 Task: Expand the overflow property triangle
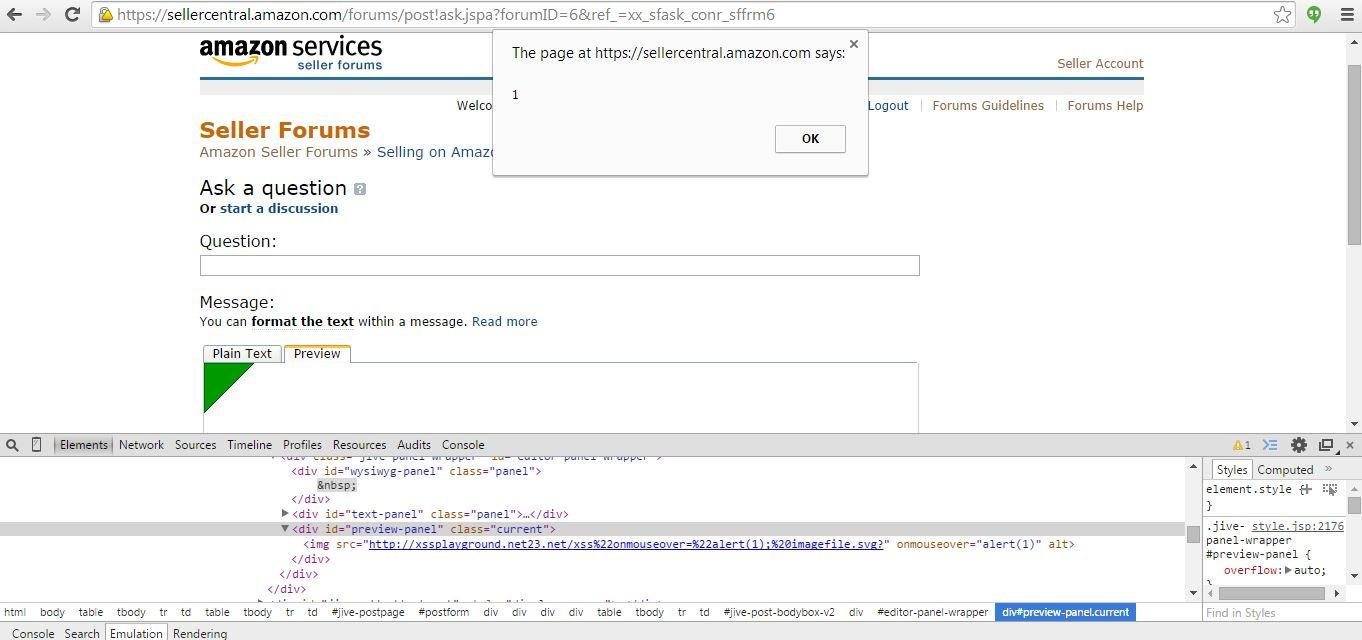pyautogui.click(x=1288, y=570)
